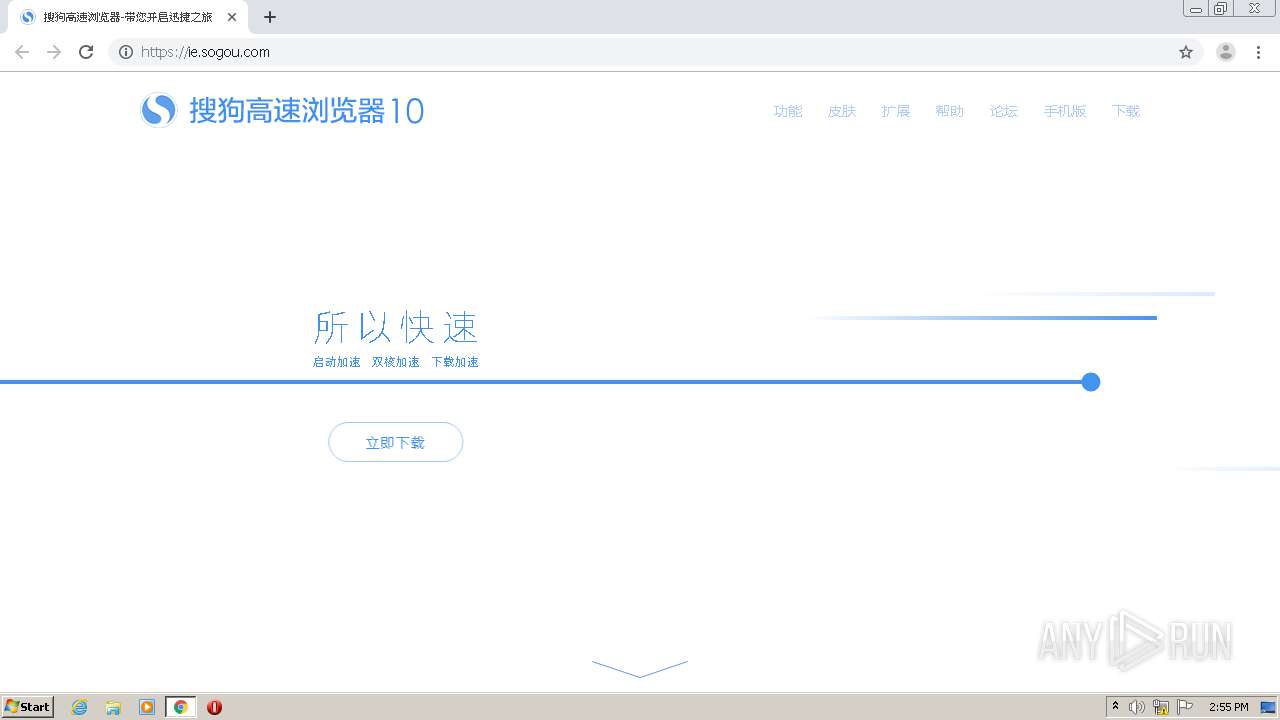Open the Chrome three-dot menu
This screenshot has height=720, width=1280.
click(x=1258, y=52)
